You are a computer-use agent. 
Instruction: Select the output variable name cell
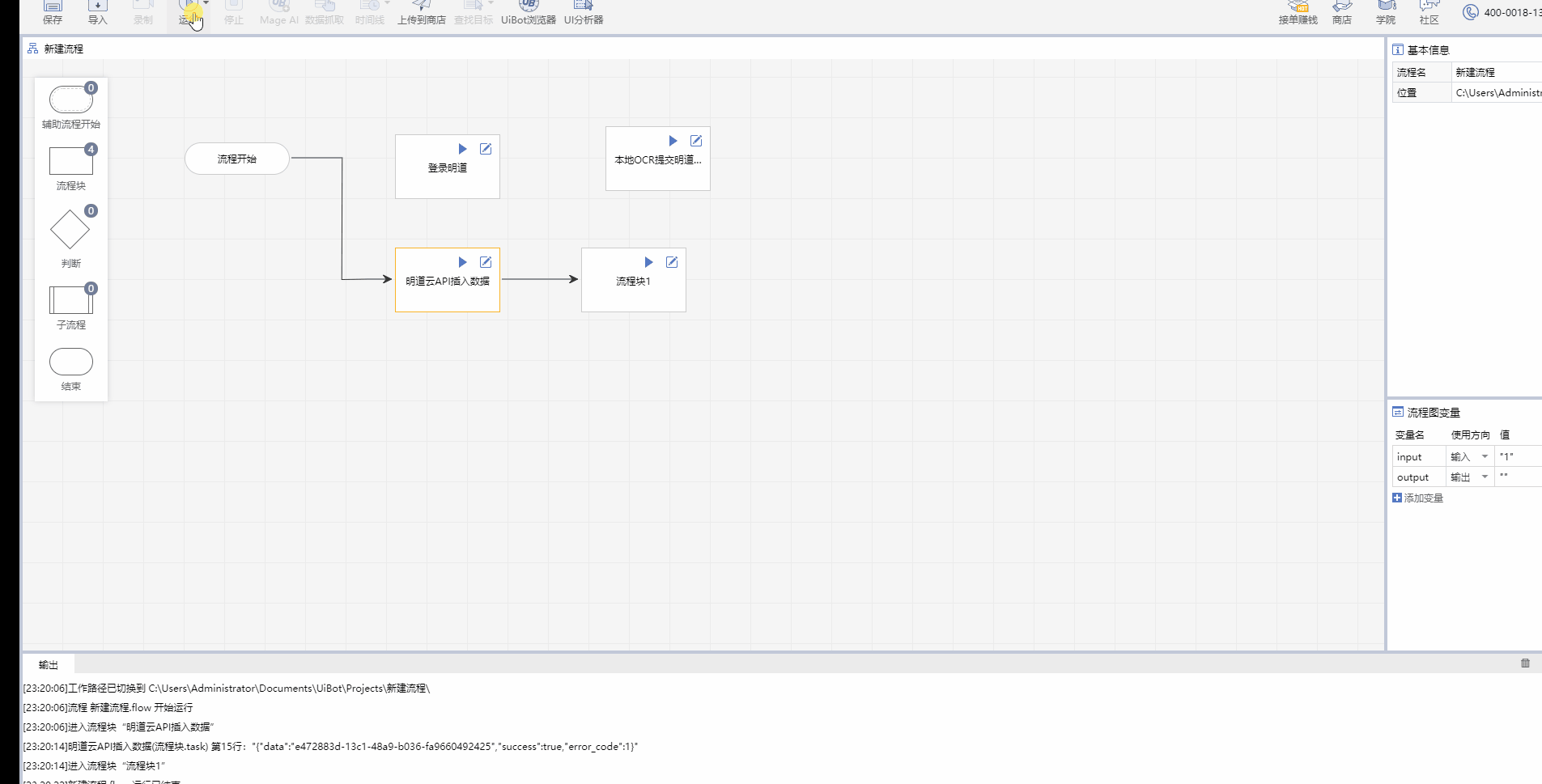(1419, 477)
